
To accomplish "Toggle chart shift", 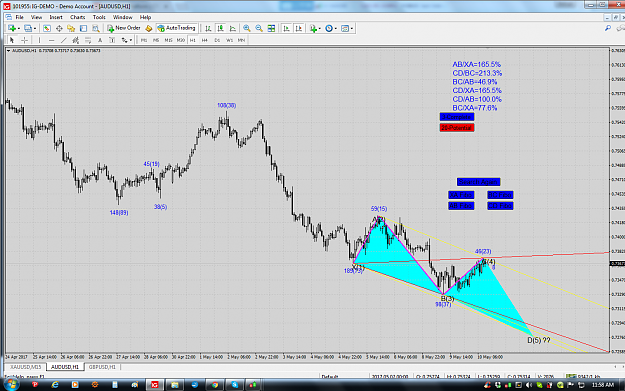I will pyautogui.click(x=299, y=28).
